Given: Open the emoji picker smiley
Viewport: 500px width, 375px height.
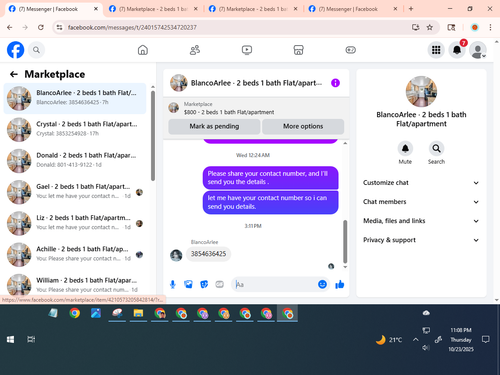Looking at the screenshot, I should coord(322,284).
